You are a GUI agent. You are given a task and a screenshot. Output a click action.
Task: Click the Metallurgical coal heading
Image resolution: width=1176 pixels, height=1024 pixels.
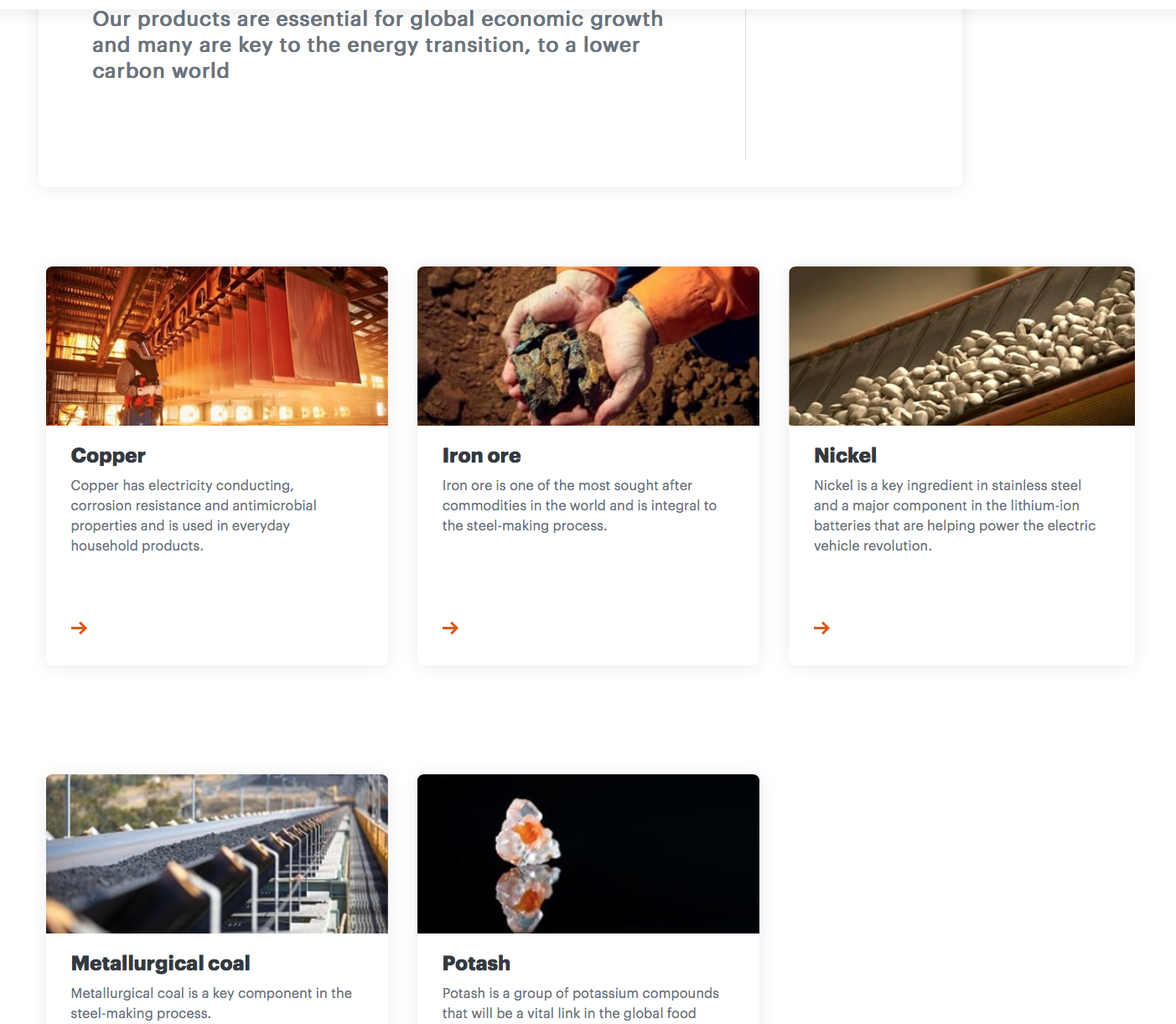160,964
